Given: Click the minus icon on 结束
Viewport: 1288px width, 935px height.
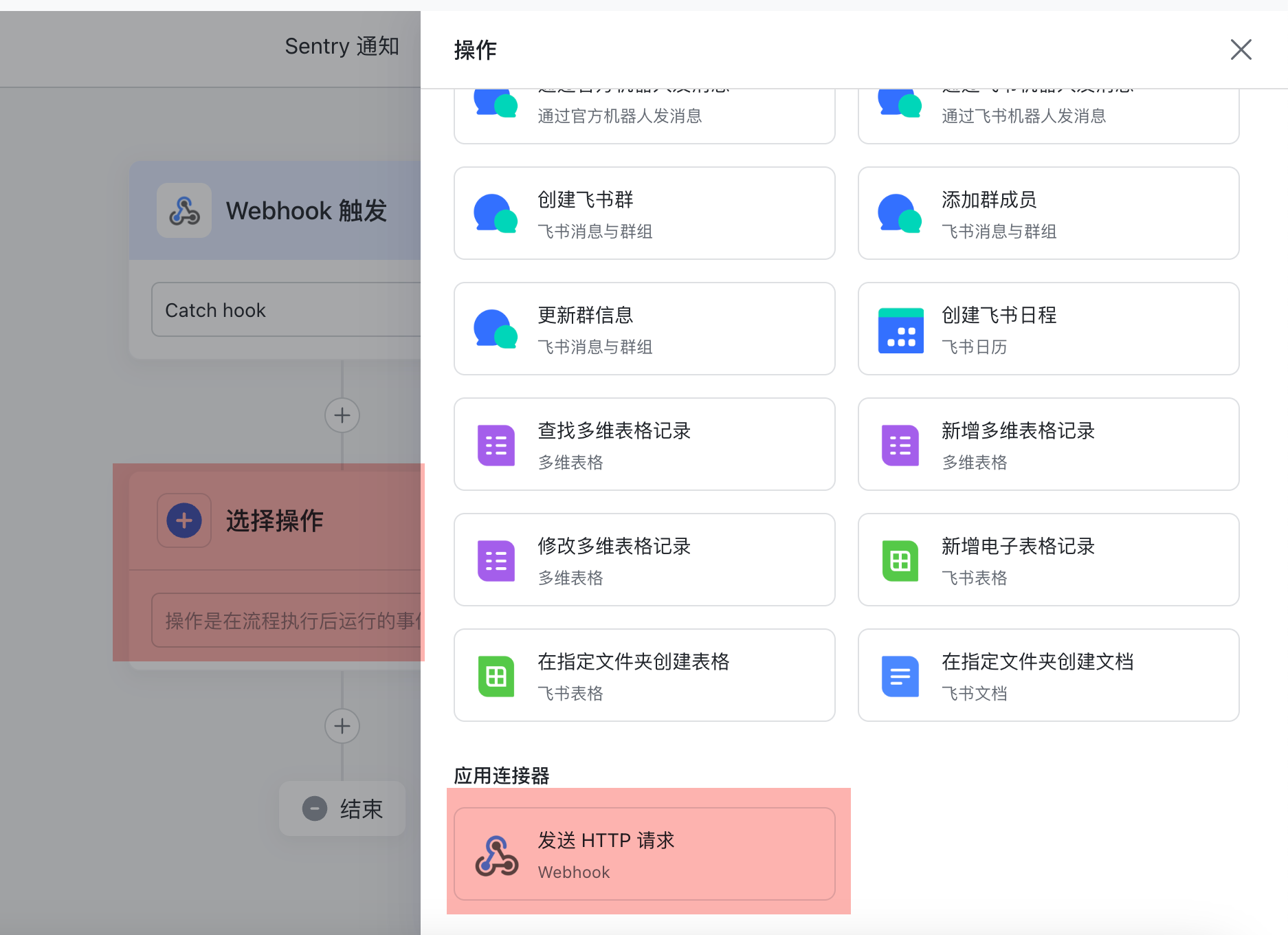Looking at the screenshot, I should tap(315, 808).
